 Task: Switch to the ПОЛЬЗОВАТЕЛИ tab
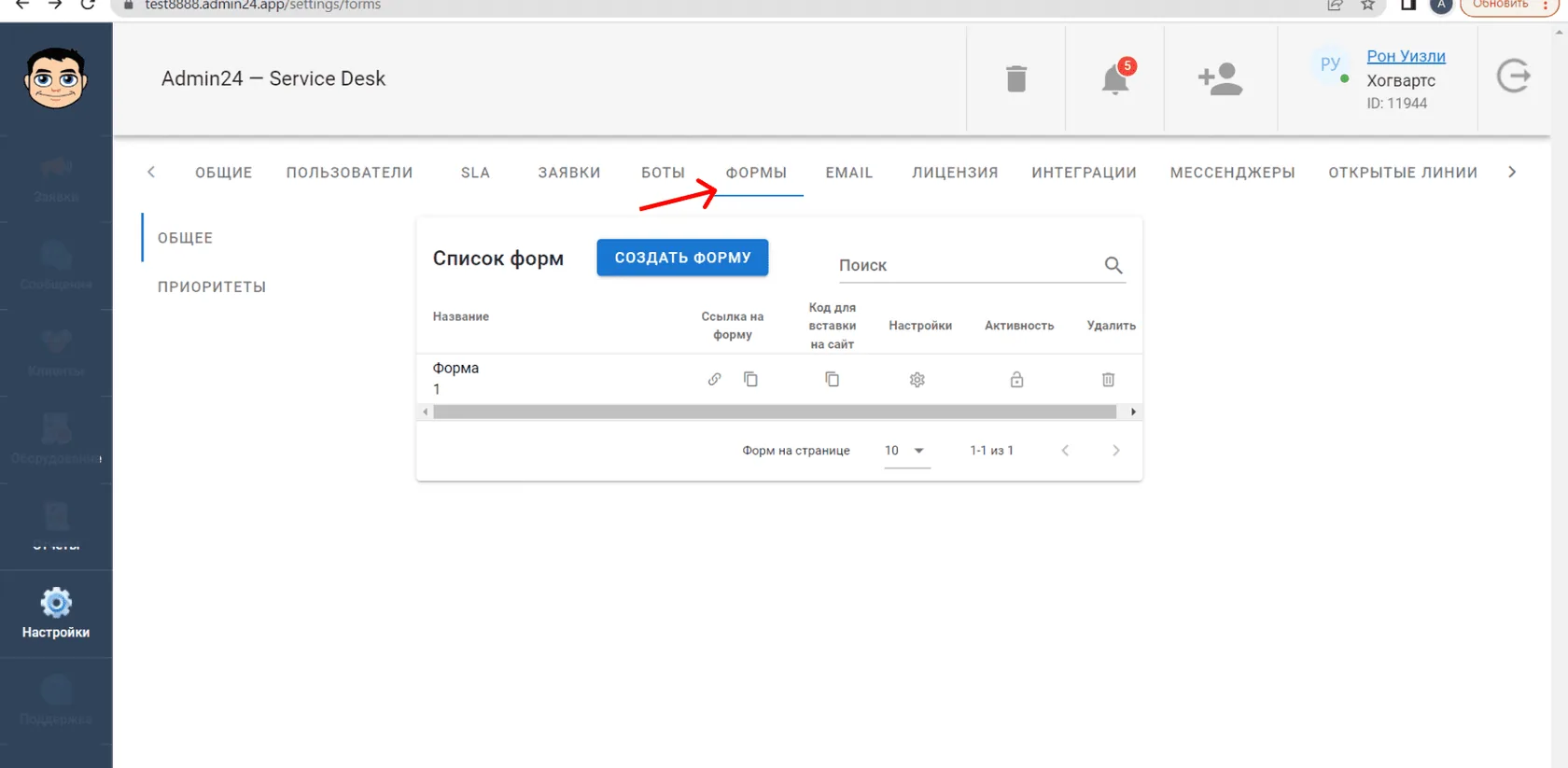pyautogui.click(x=349, y=173)
